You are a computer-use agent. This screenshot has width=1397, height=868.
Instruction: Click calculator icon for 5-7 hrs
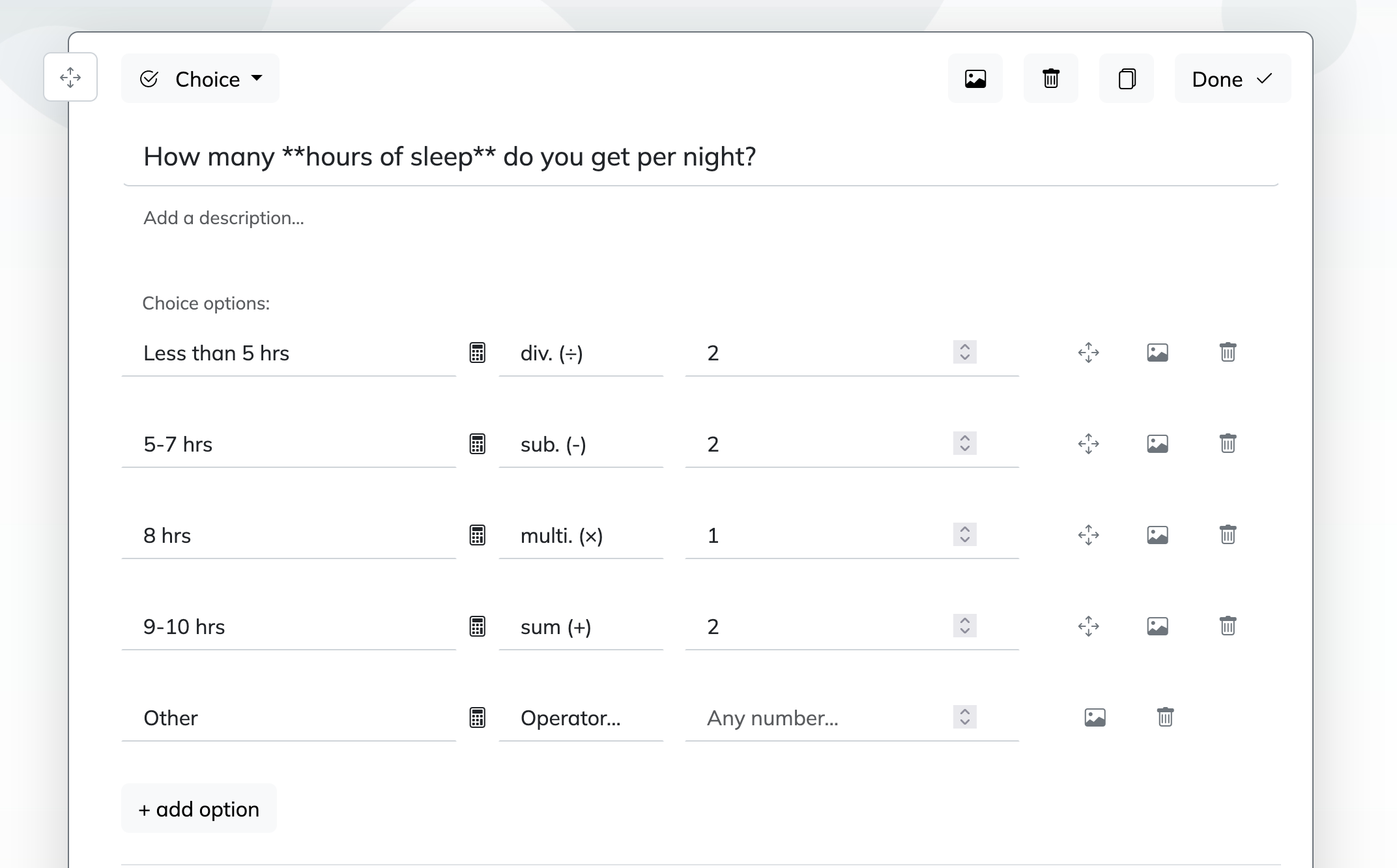coord(478,444)
